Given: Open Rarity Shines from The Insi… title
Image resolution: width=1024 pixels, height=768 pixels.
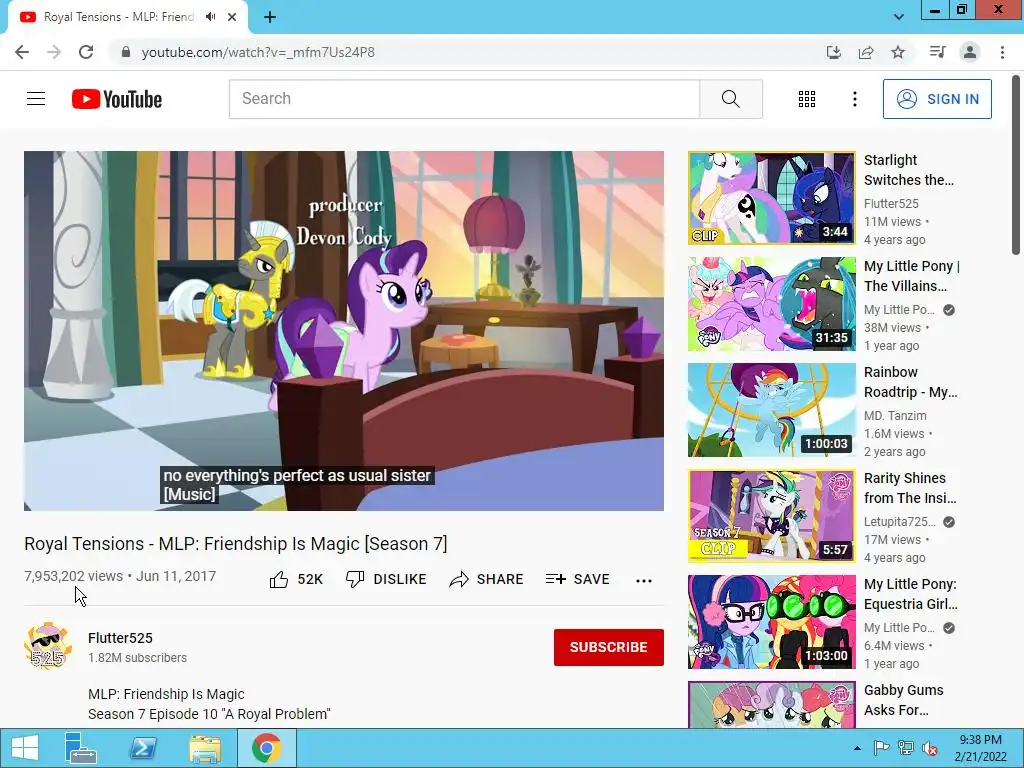Looking at the screenshot, I should pyautogui.click(x=910, y=488).
